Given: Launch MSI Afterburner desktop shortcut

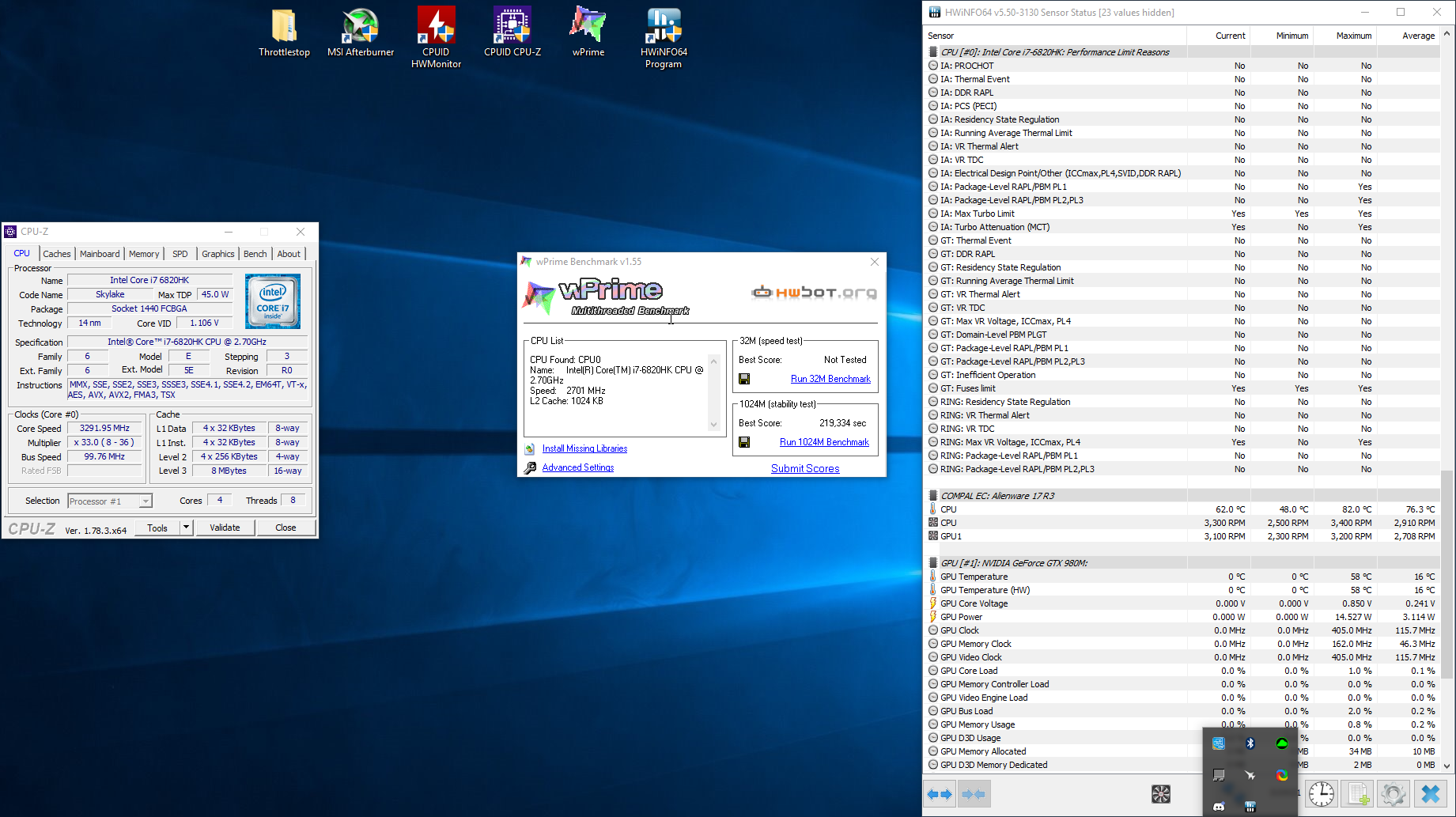Looking at the screenshot, I should (x=361, y=33).
